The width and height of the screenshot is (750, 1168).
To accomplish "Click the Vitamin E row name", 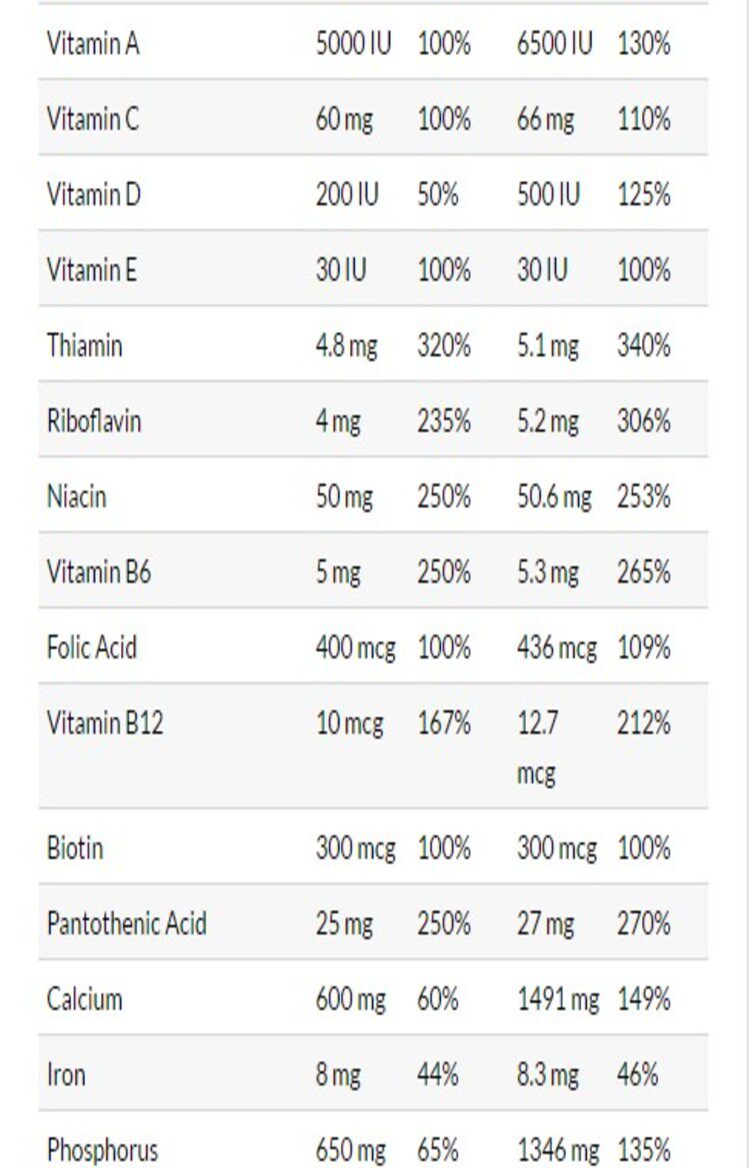I will (92, 270).
